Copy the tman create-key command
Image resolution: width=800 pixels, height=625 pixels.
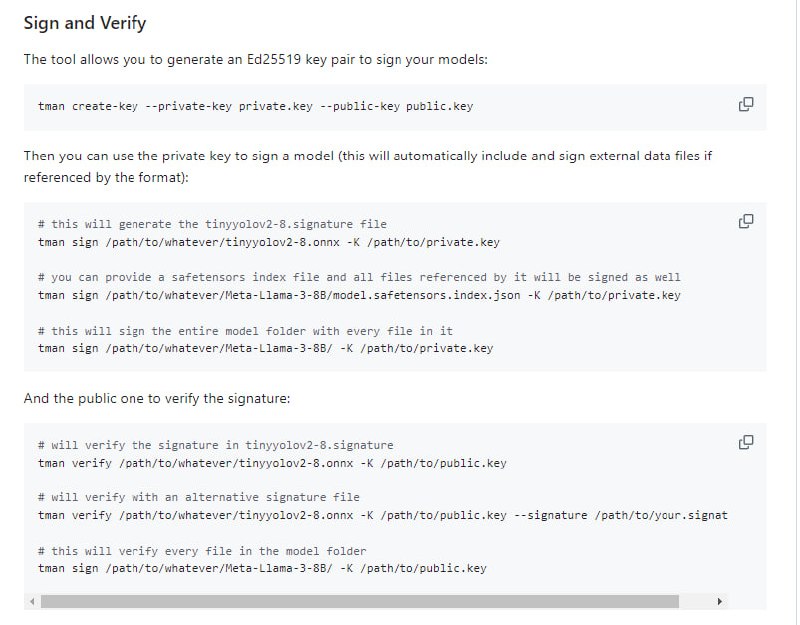pos(745,104)
